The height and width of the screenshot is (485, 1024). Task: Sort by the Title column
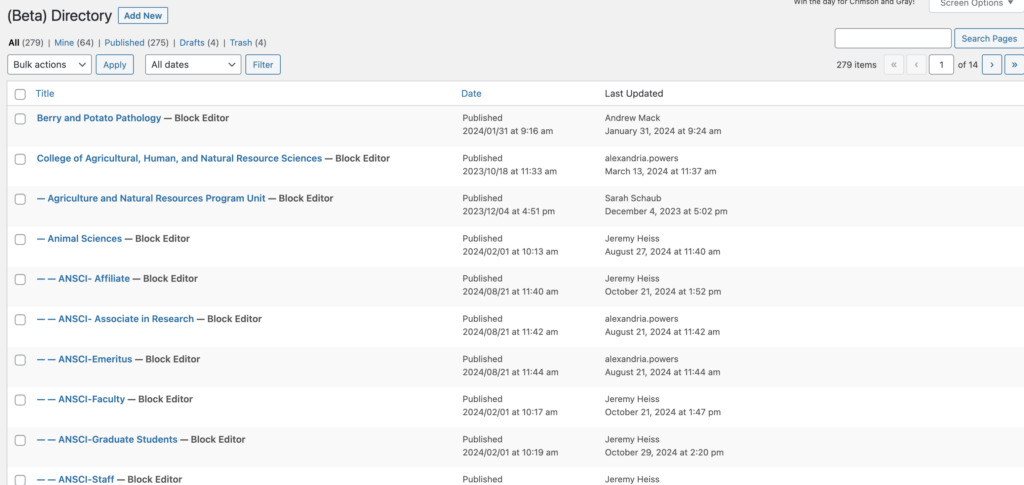coord(45,93)
